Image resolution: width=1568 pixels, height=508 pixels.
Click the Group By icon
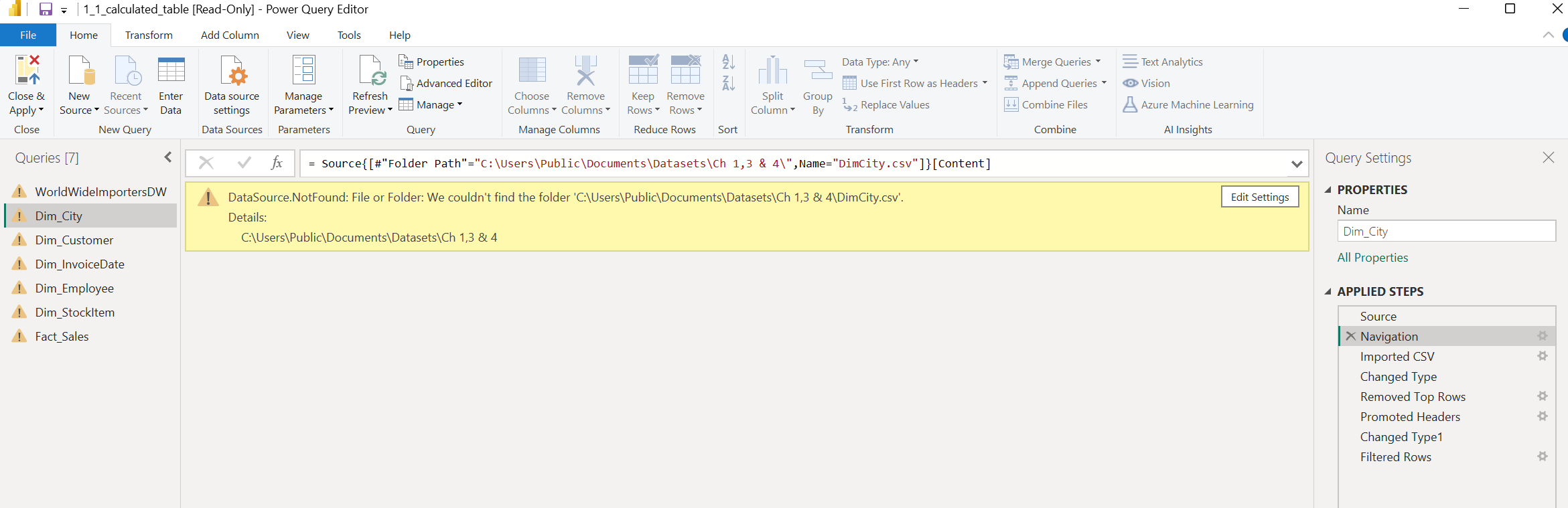click(x=818, y=70)
